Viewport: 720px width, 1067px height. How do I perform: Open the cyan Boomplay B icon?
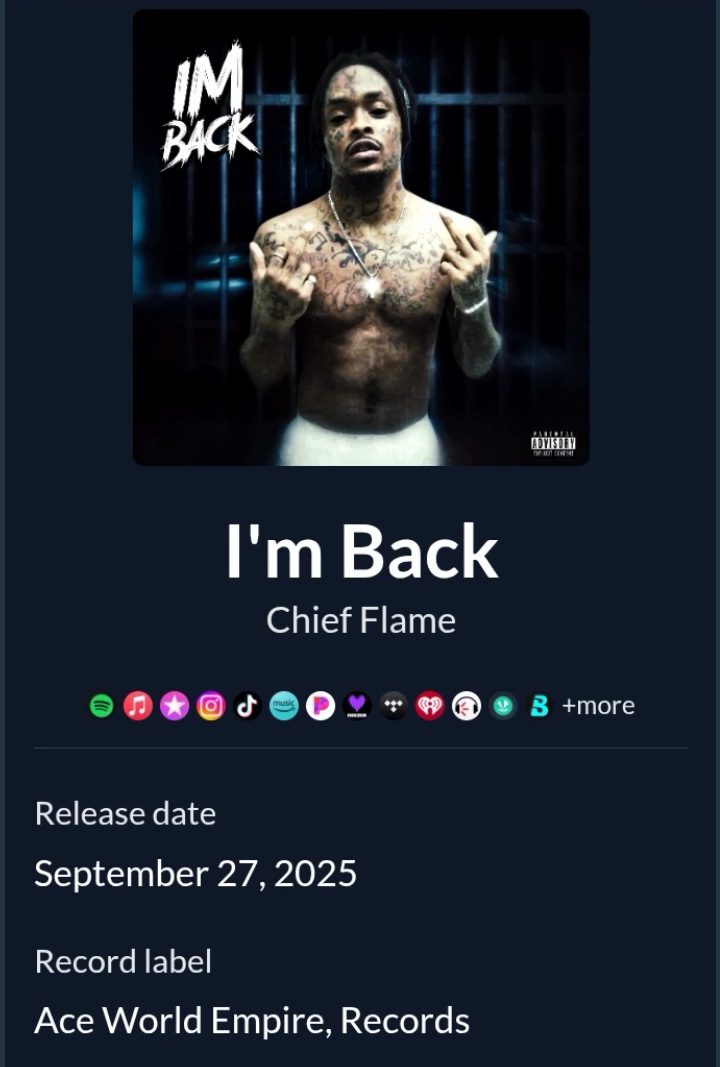[x=540, y=706]
